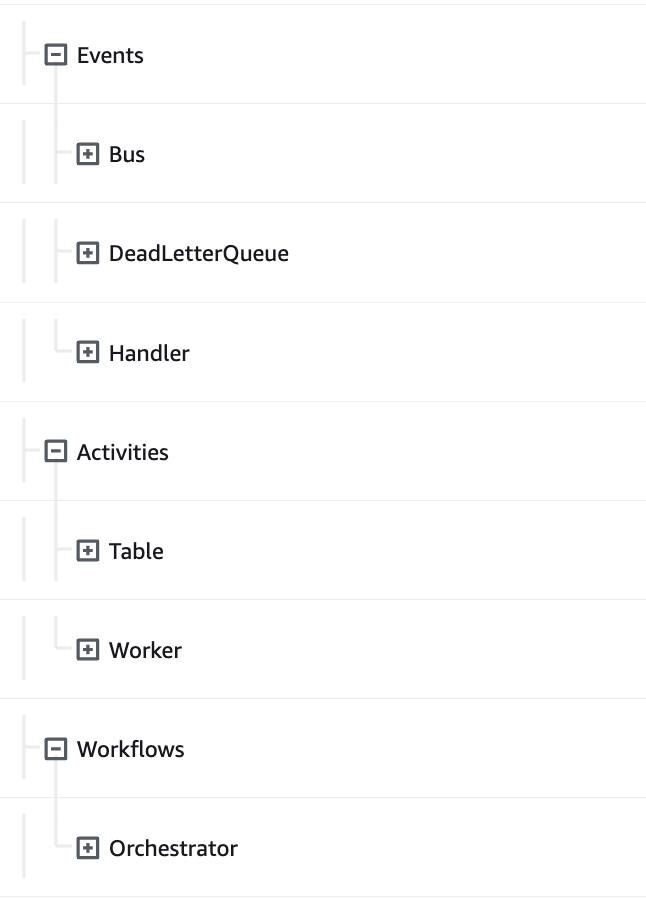Expand the Worker node
This screenshot has width=646, height=898.
click(x=88, y=650)
